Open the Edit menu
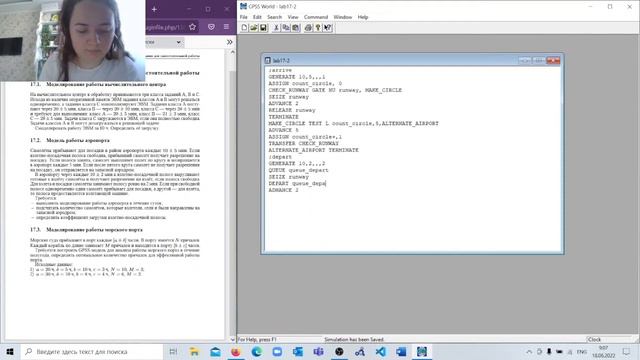640x360 pixels. click(257, 17)
